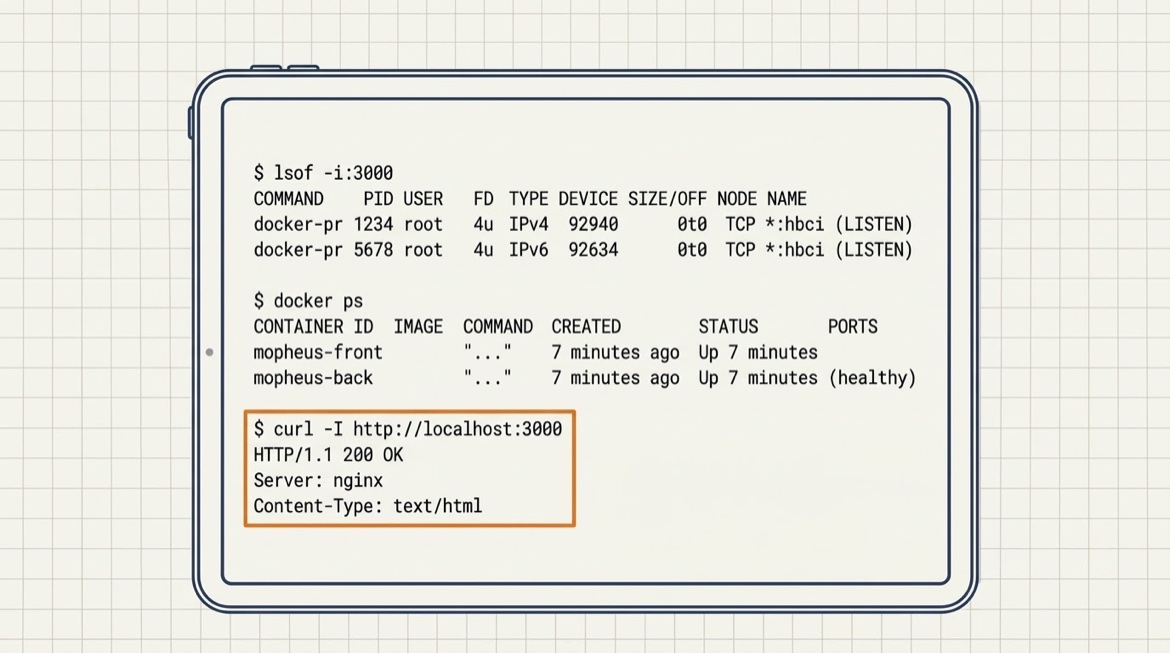Click the mopheus-back container name
The height and width of the screenshot is (654, 1170).
click(x=313, y=378)
